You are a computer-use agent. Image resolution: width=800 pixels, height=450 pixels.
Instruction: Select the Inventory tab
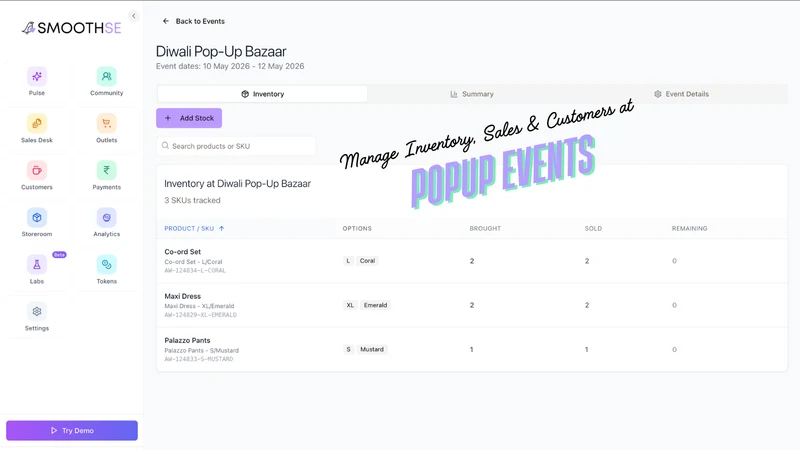point(262,94)
